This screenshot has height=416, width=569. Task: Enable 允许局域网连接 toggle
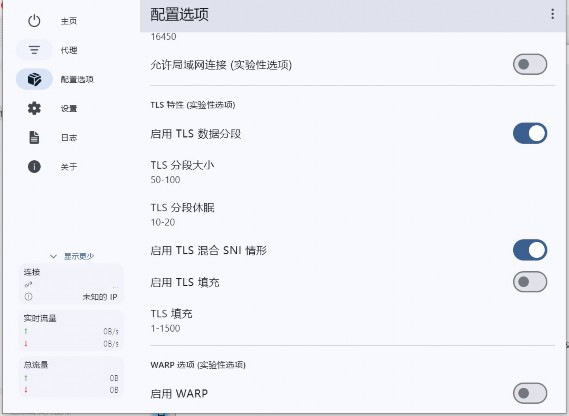pos(530,64)
